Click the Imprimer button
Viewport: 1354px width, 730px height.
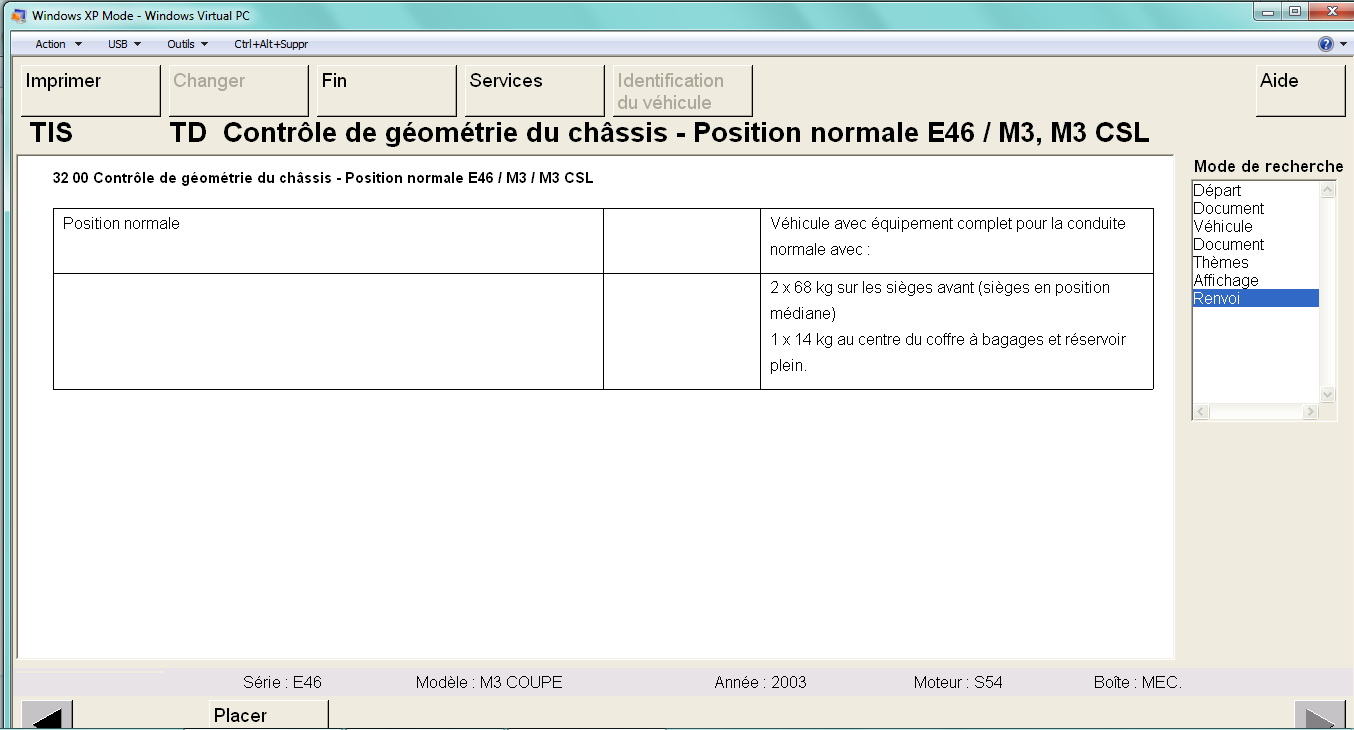click(90, 91)
